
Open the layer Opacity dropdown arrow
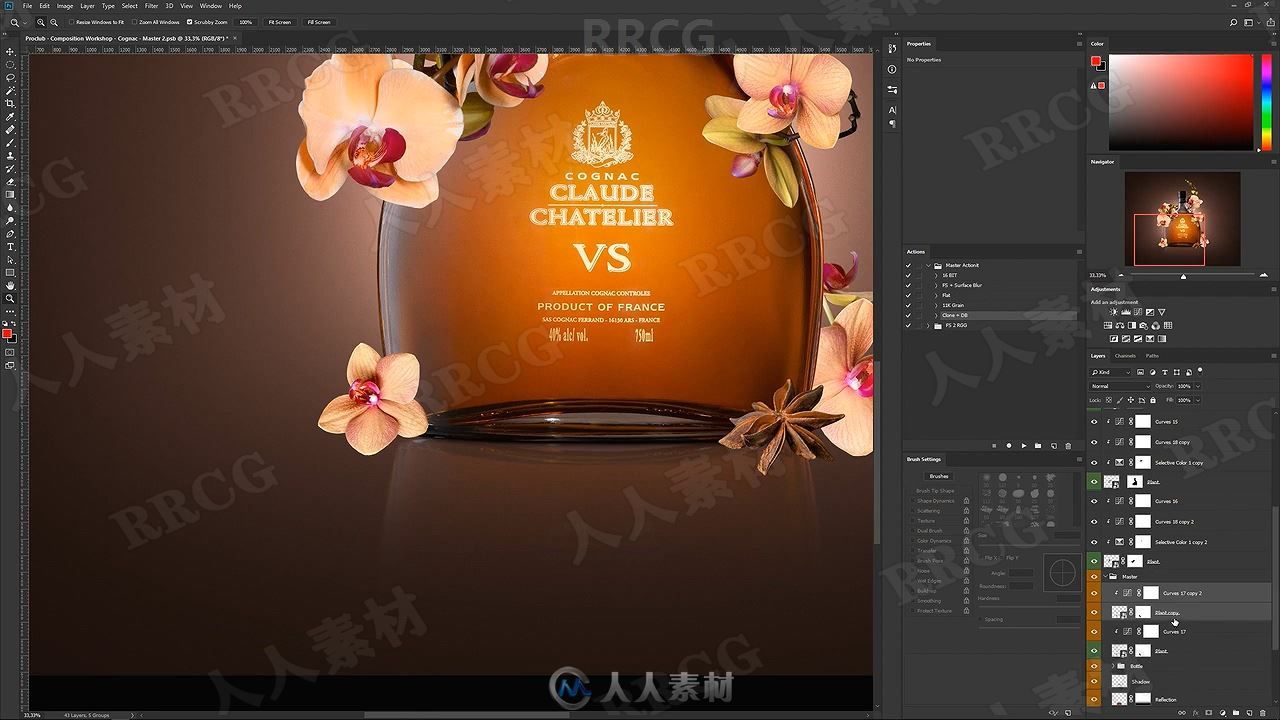click(1197, 386)
